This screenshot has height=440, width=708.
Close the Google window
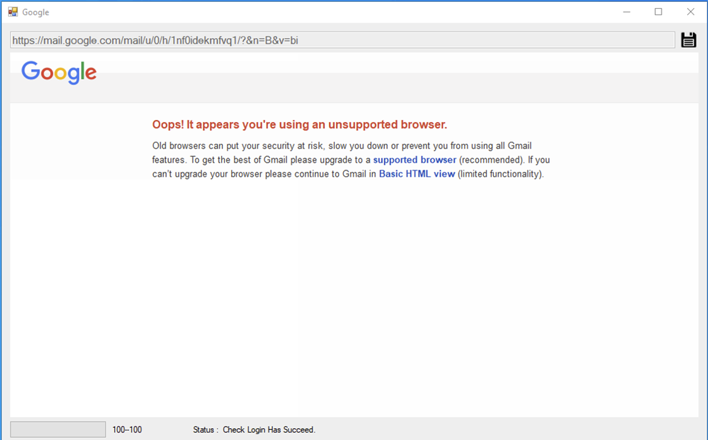(x=690, y=12)
